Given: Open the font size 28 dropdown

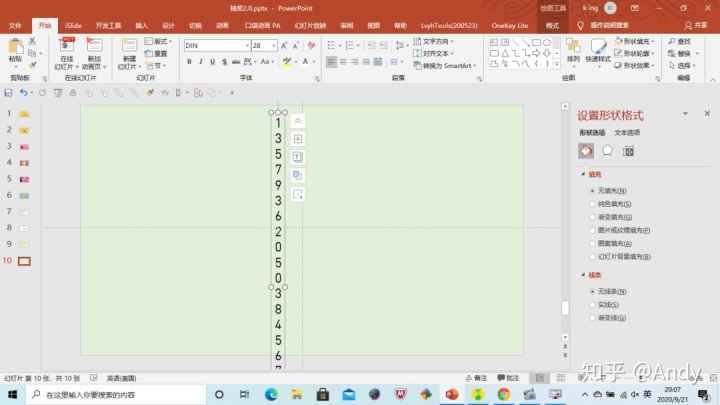Looking at the screenshot, I should (x=274, y=45).
